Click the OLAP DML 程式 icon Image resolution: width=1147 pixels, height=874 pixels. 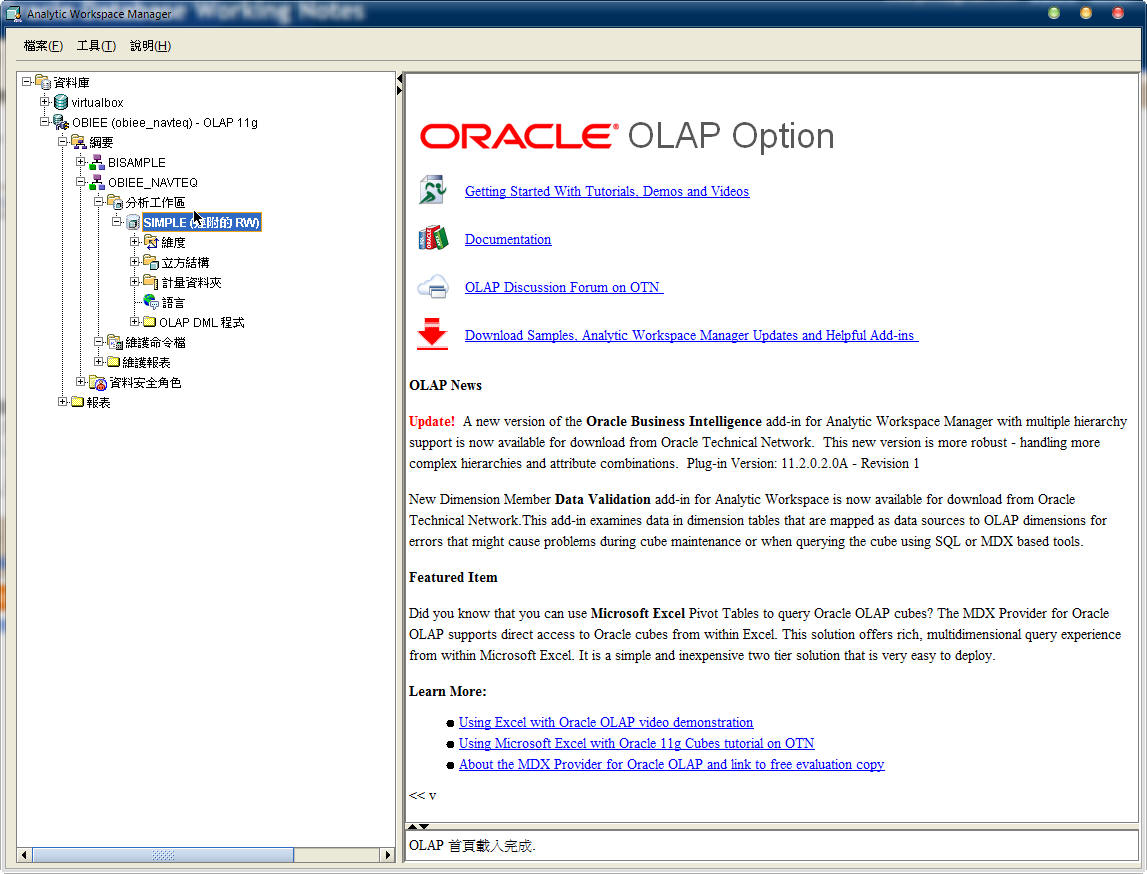pos(148,321)
